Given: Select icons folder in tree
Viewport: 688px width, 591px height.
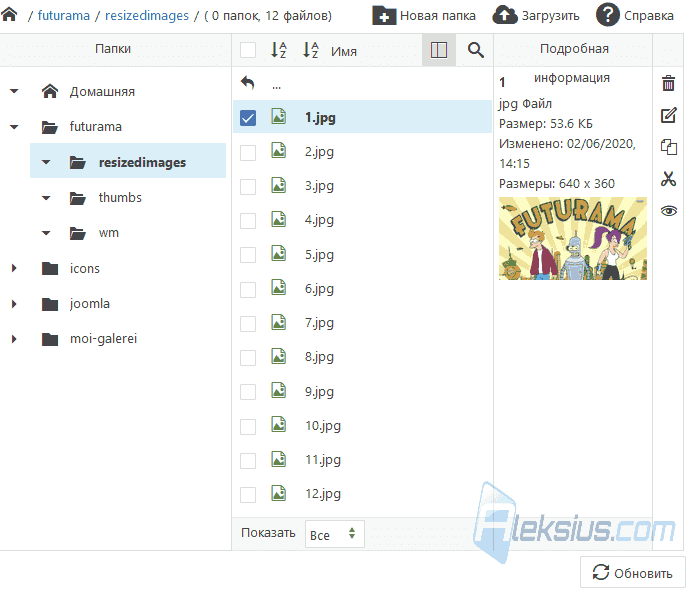Looking at the screenshot, I should click(85, 268).
